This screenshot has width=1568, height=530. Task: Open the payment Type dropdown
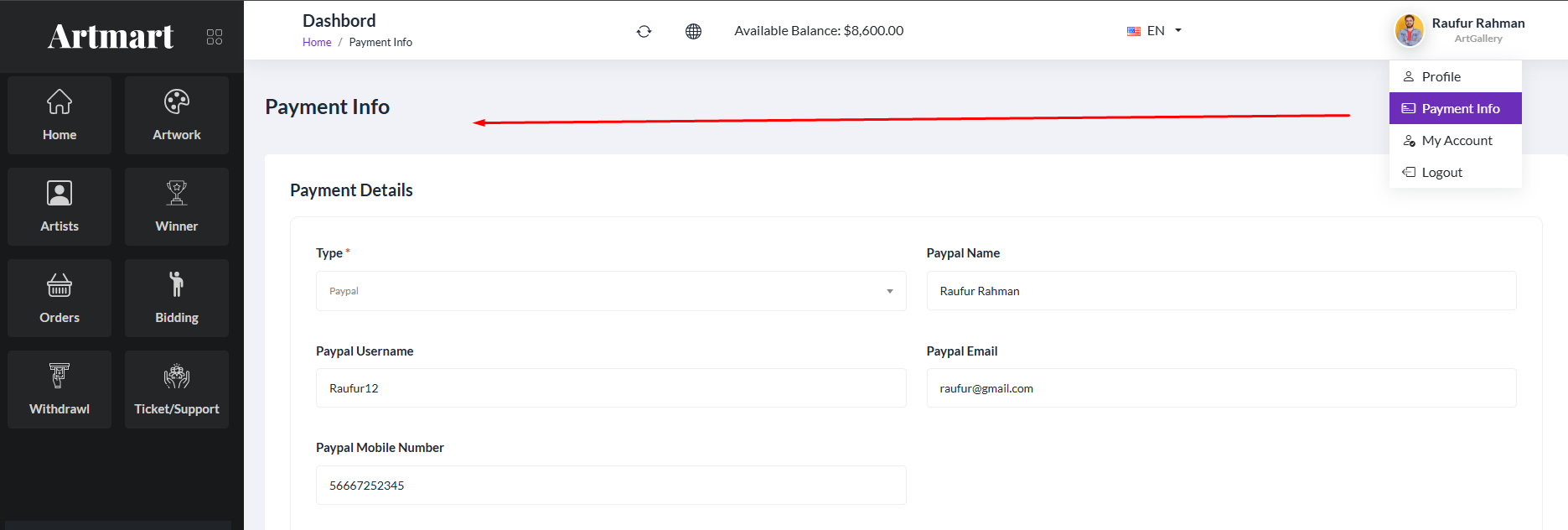[610, 291]
